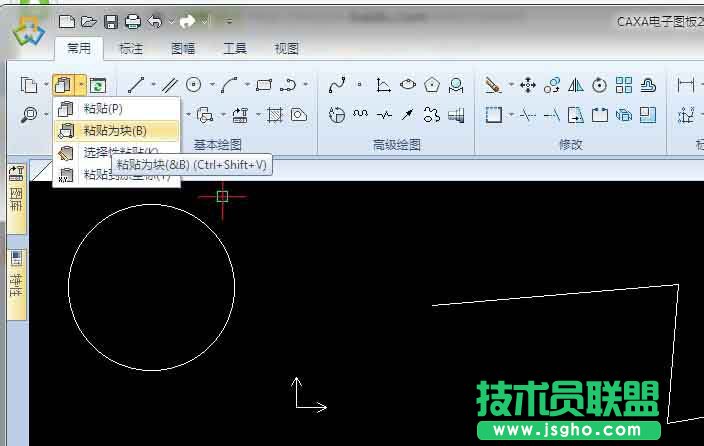704x446 pixels.
Task: Select the Wave line tool
Action: [361, 114]
